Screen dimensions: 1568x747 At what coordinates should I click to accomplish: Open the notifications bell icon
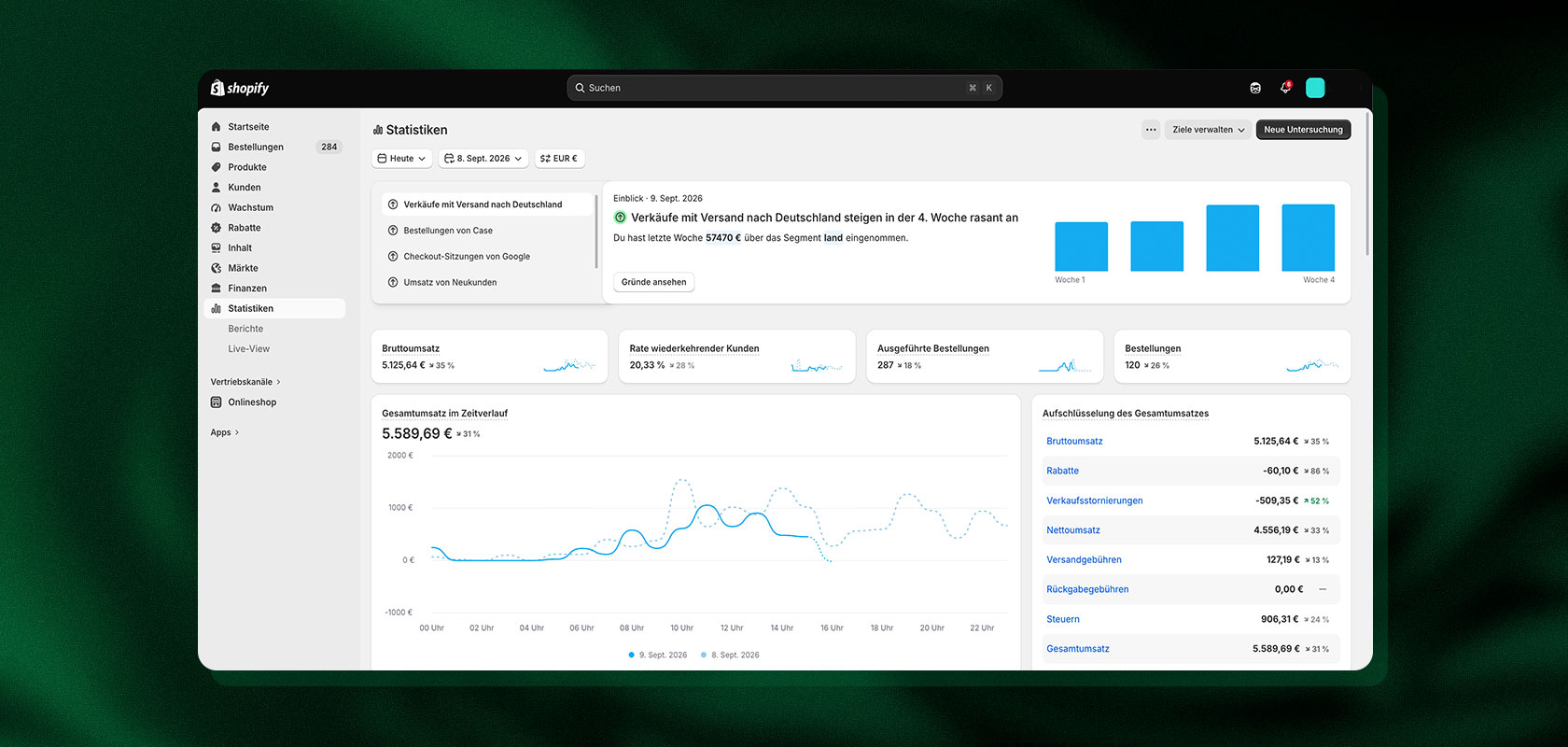(x=1285, y=88)
